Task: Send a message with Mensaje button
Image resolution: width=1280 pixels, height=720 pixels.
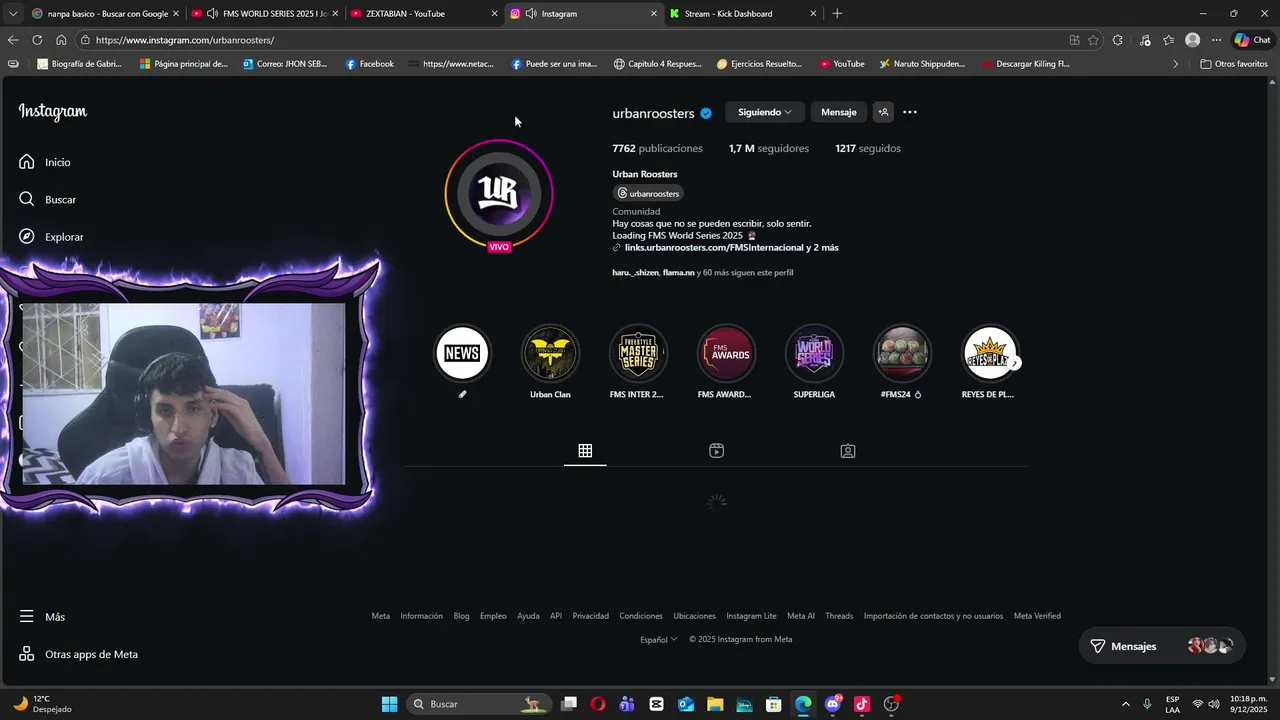Action: pos(839,112)
